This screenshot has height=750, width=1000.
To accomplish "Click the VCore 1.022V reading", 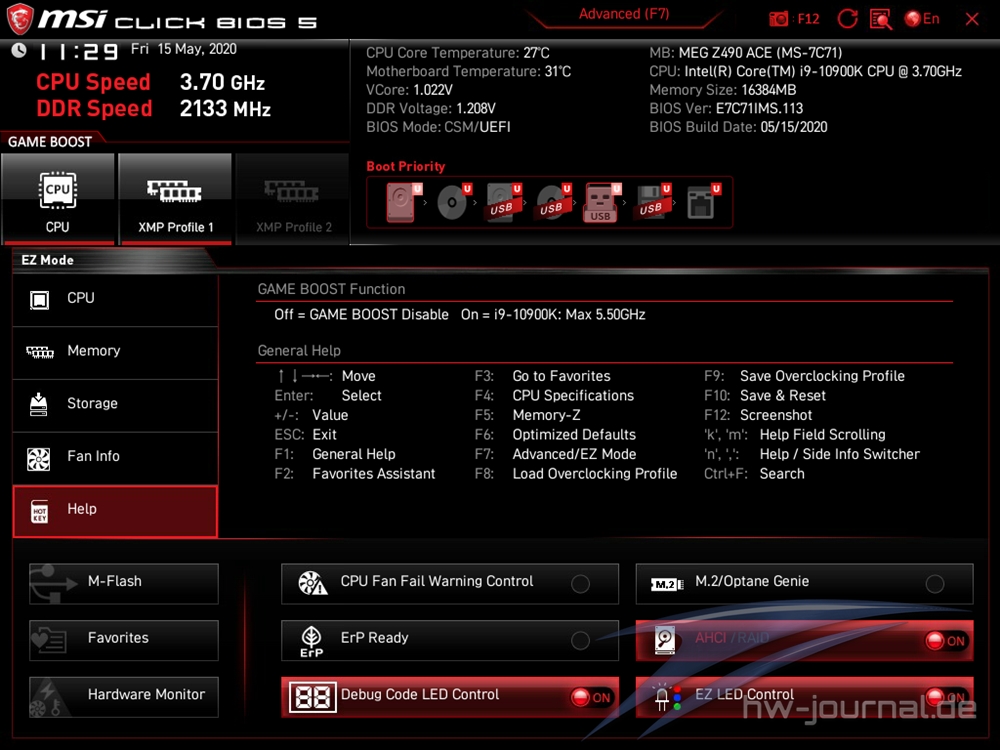I will click(409, 90).
